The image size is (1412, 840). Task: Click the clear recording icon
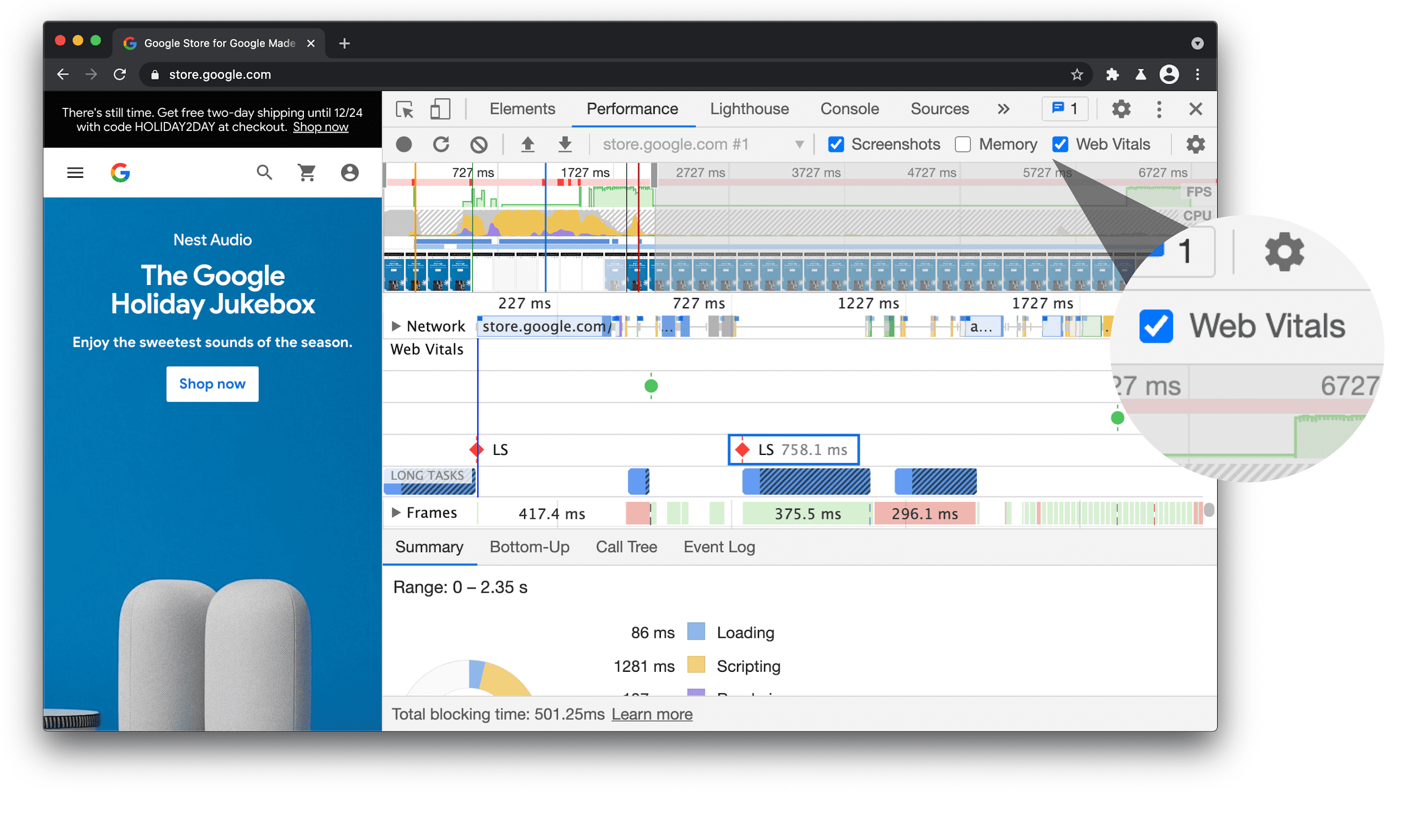(479, 143)
